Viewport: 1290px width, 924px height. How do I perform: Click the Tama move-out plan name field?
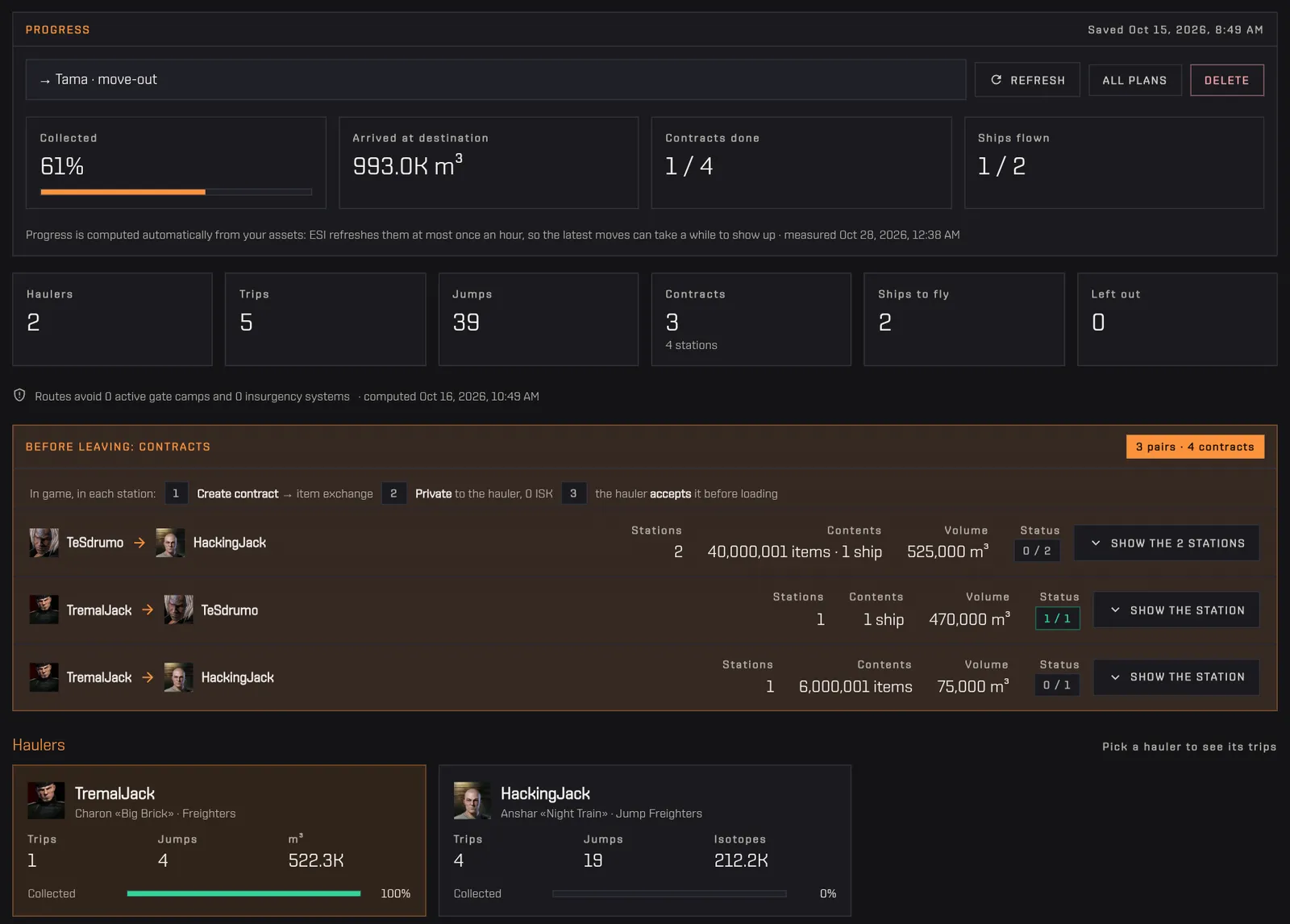tap(495, 80)
